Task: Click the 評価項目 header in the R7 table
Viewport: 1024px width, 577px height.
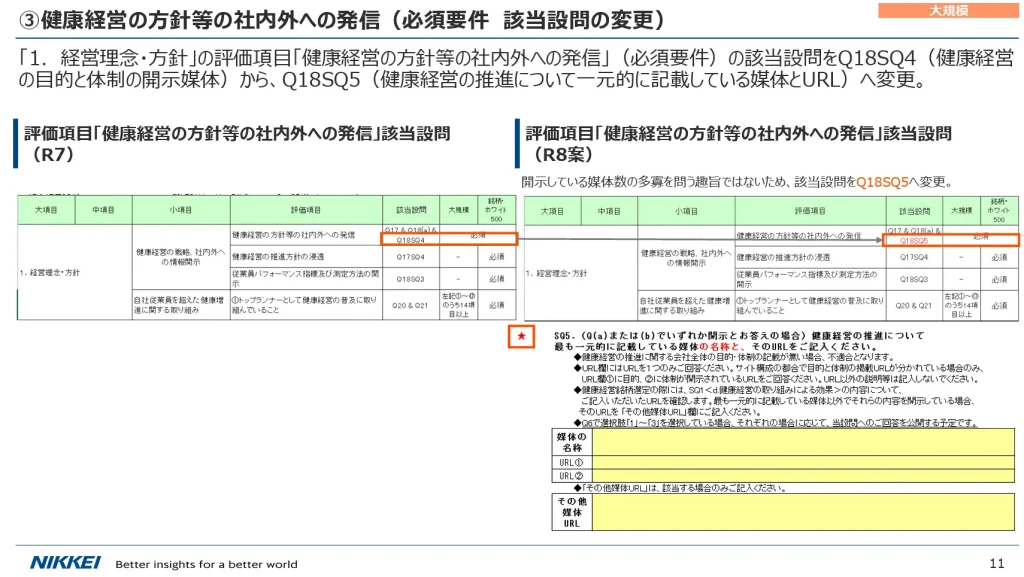Action: (x=306, y=210)
